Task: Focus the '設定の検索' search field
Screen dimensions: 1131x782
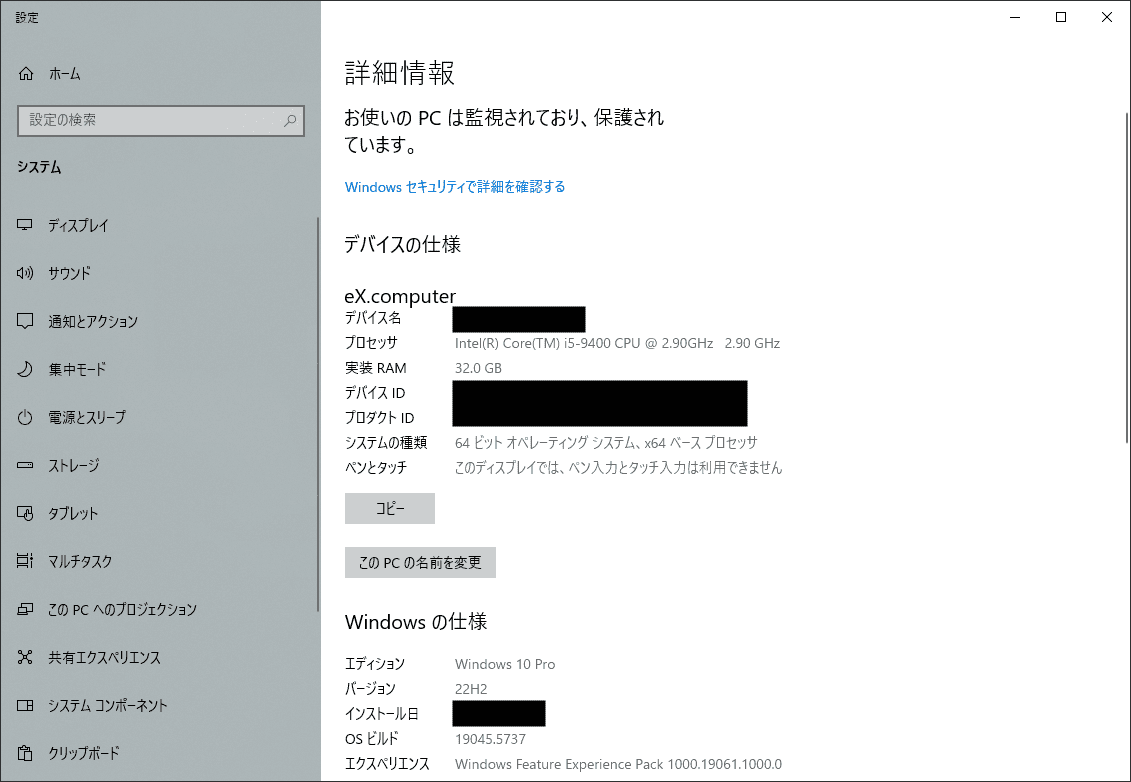Action: click(x=150, y=121)
